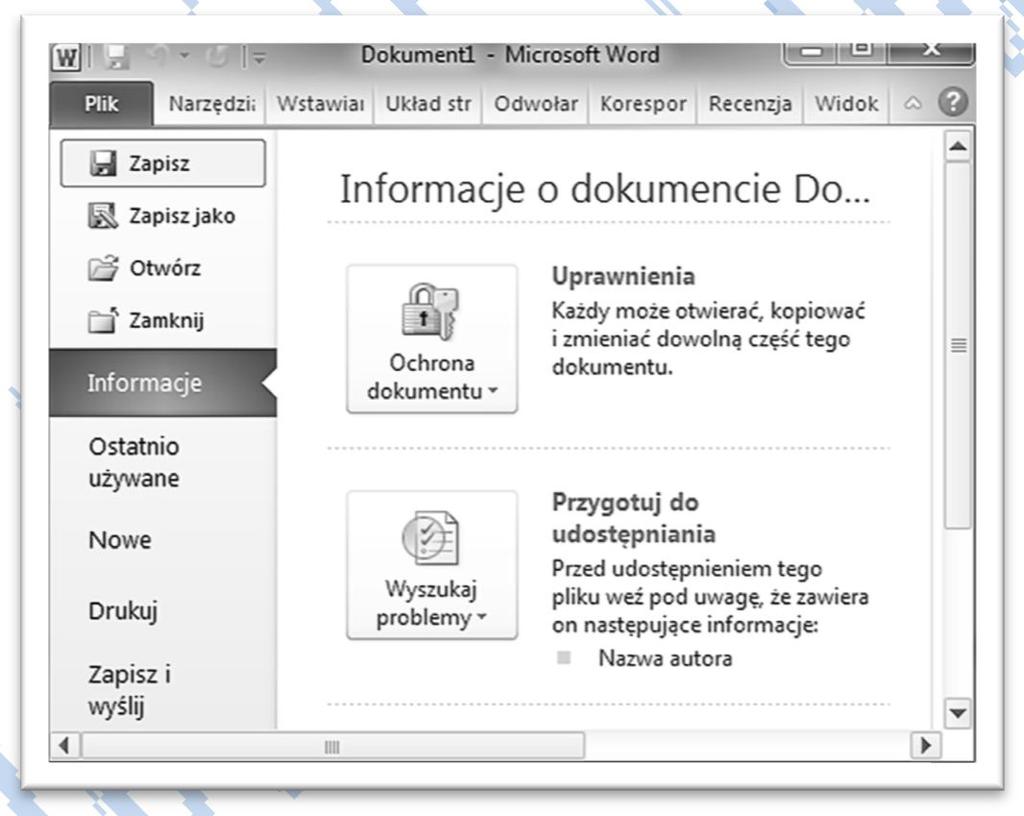The height and width of the screenshot is (816, 1024).
Task: Select the Informacje section
Action: point(163,383)
